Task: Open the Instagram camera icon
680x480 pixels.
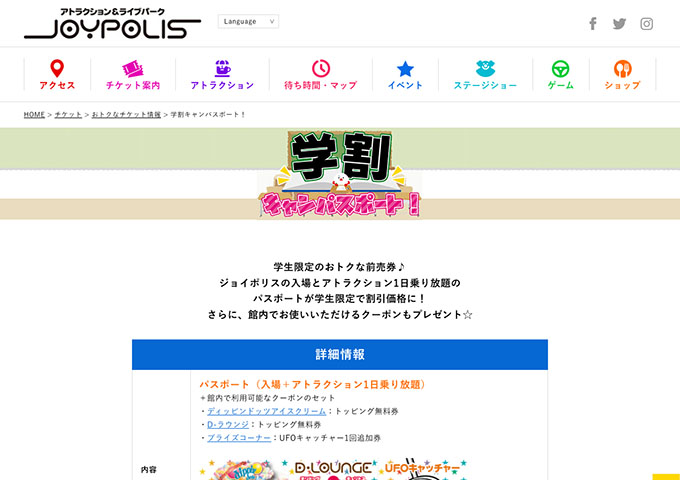Action: tap(646, 24)
